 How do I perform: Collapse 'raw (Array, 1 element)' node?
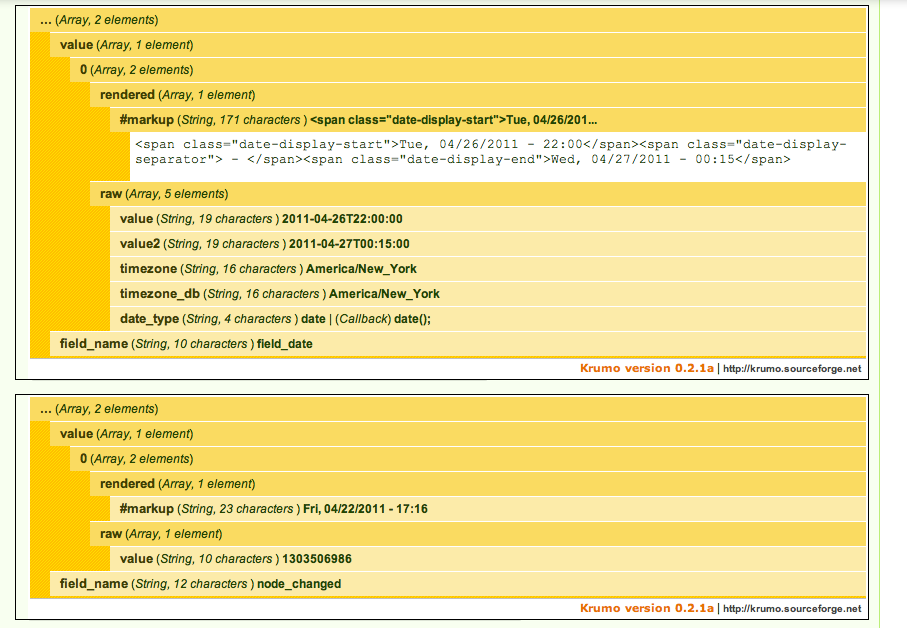(x=478, y=534)
